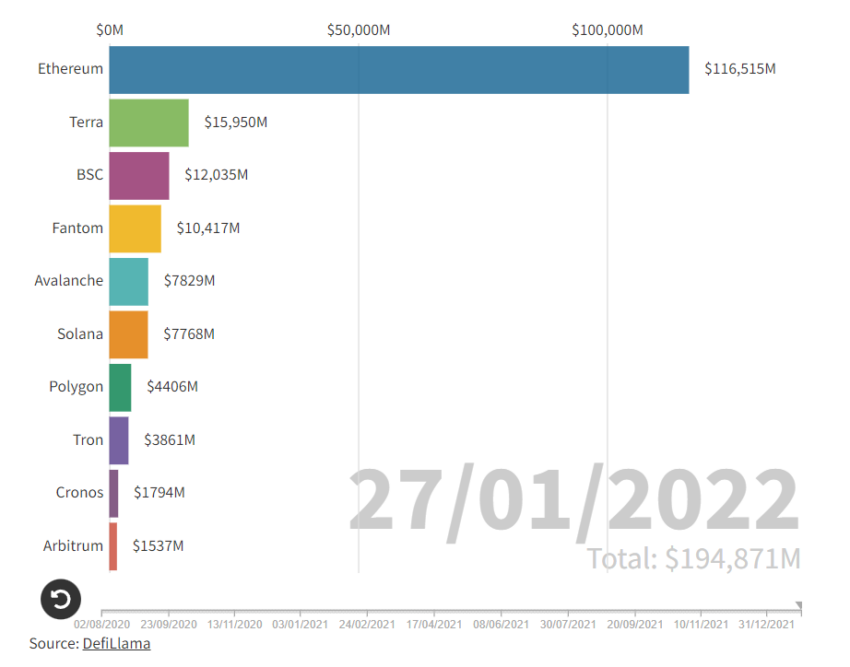Viewport: 850px width, 667px height.
Task: Set timeline to 24/02/2021
Action: pyautogui.click(x=367, y=624)
